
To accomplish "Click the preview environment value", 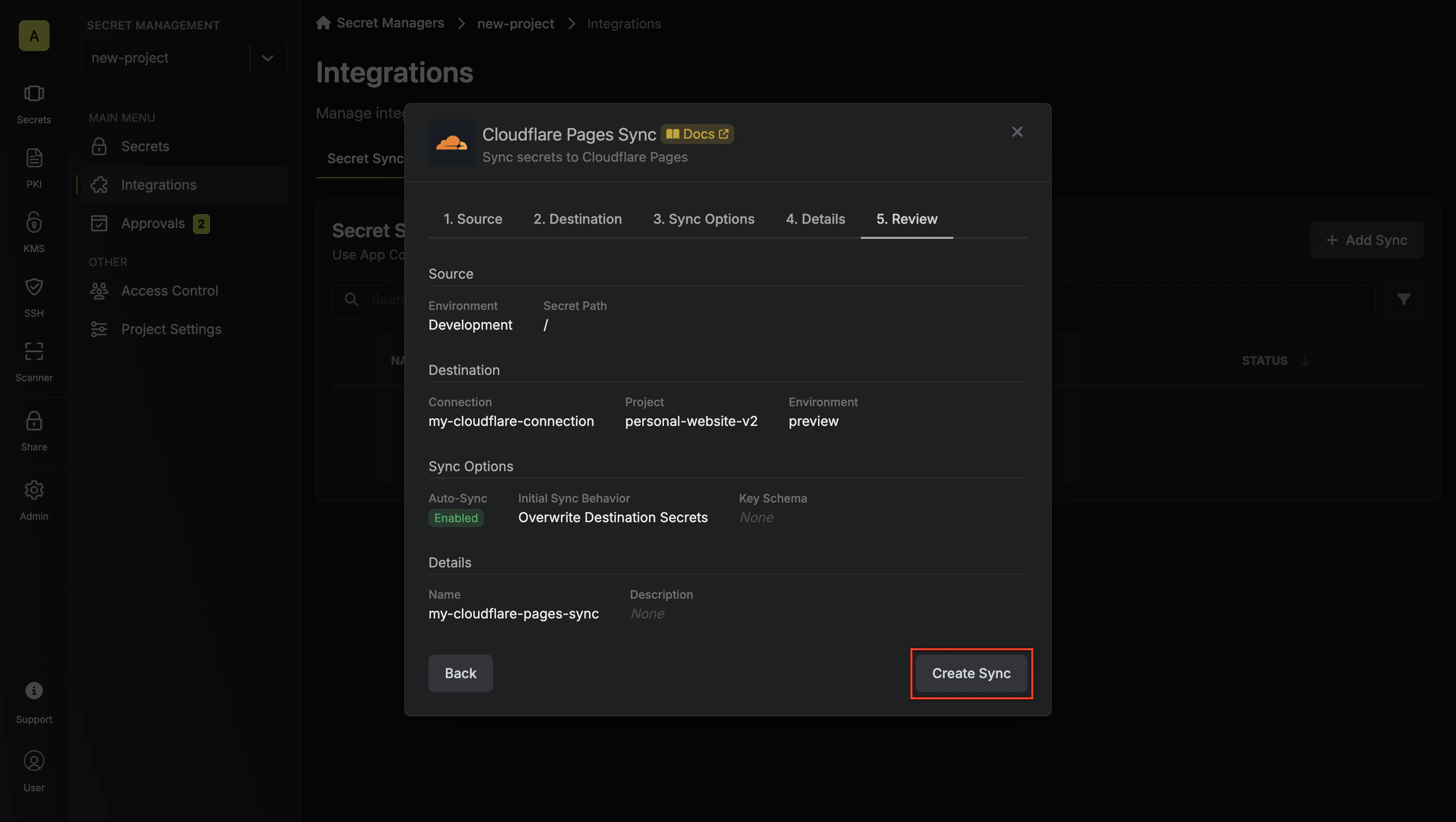I will (x=813, y=422).
